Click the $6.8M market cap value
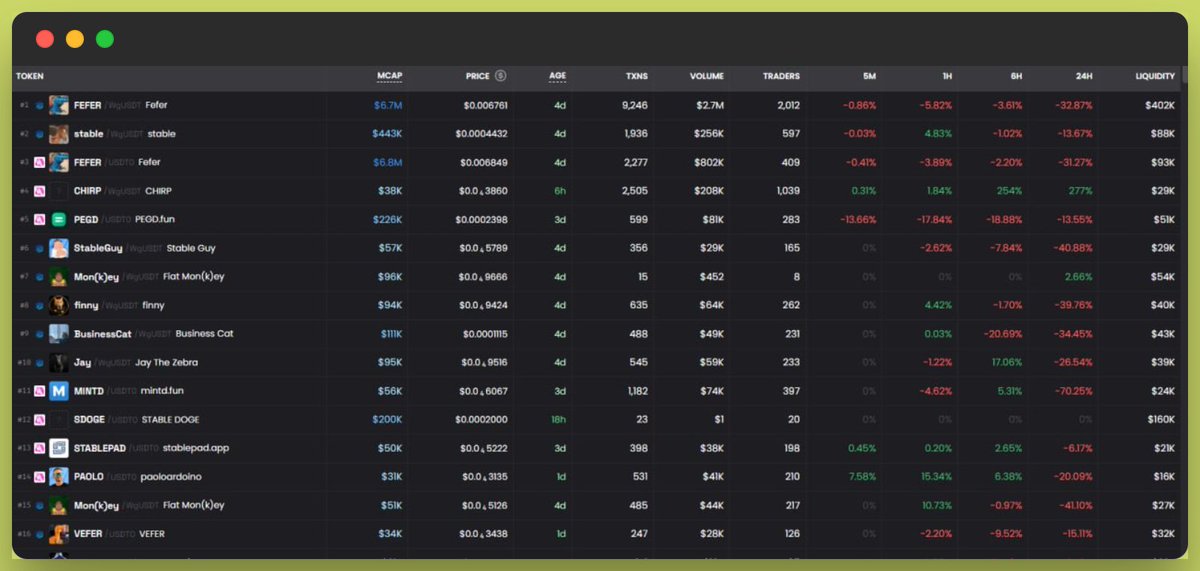This screenshot has width=1200, height=571. [387, 162]
